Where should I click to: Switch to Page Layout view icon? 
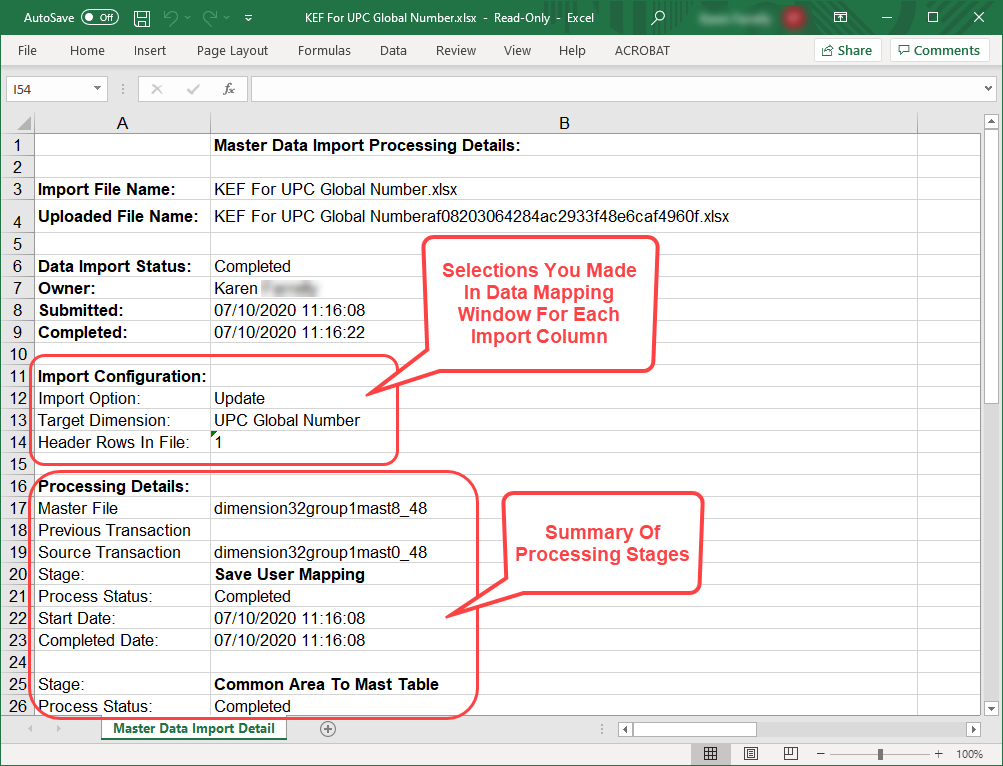pos(750,753)
